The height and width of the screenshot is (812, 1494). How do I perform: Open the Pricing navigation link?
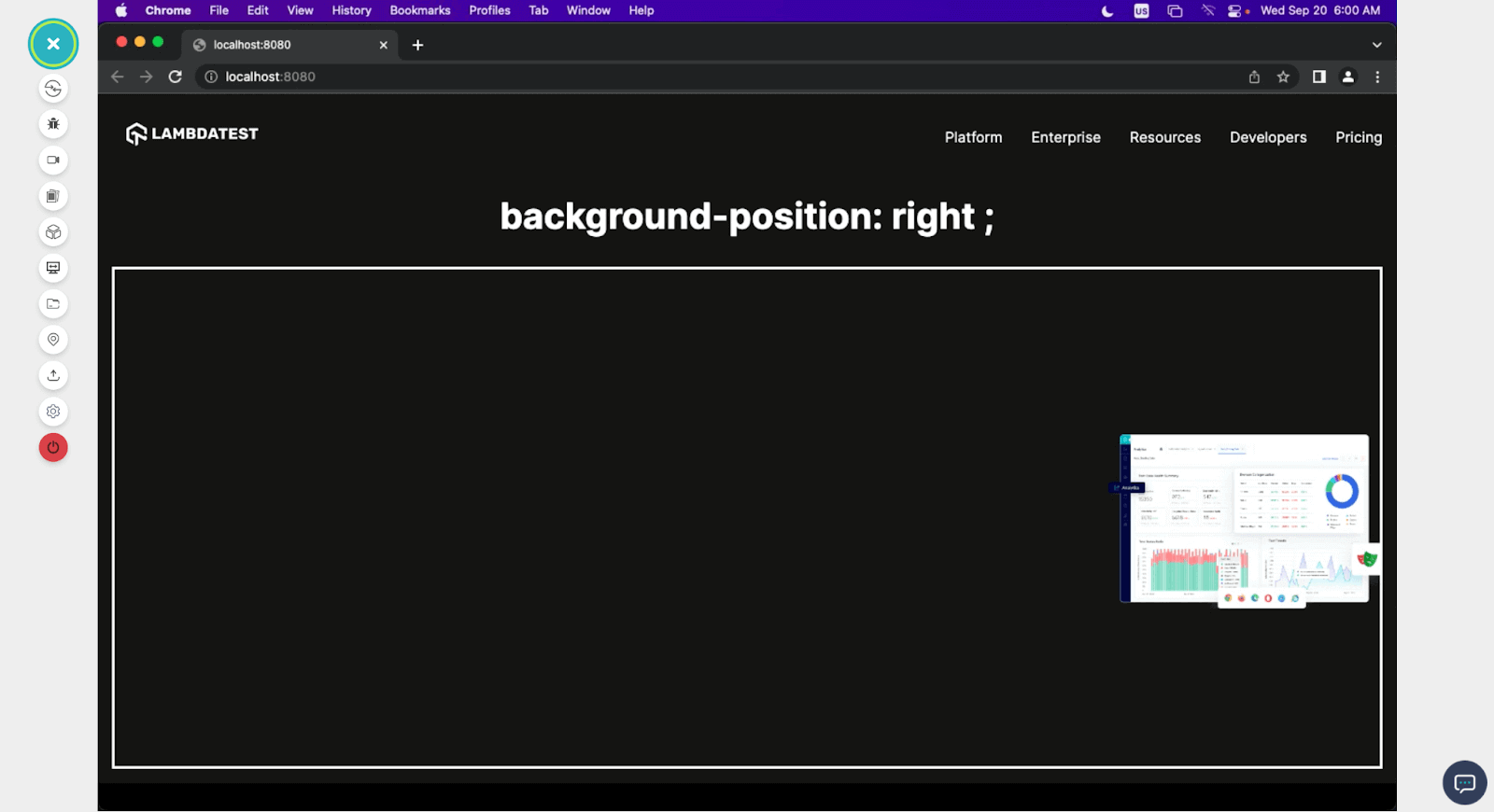(1359, 137)
